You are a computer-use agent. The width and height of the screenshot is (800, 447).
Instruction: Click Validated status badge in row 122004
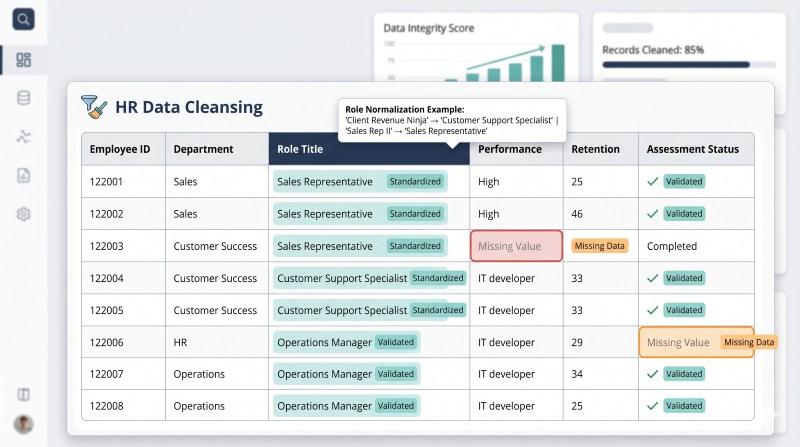click(x=684, y=278)
